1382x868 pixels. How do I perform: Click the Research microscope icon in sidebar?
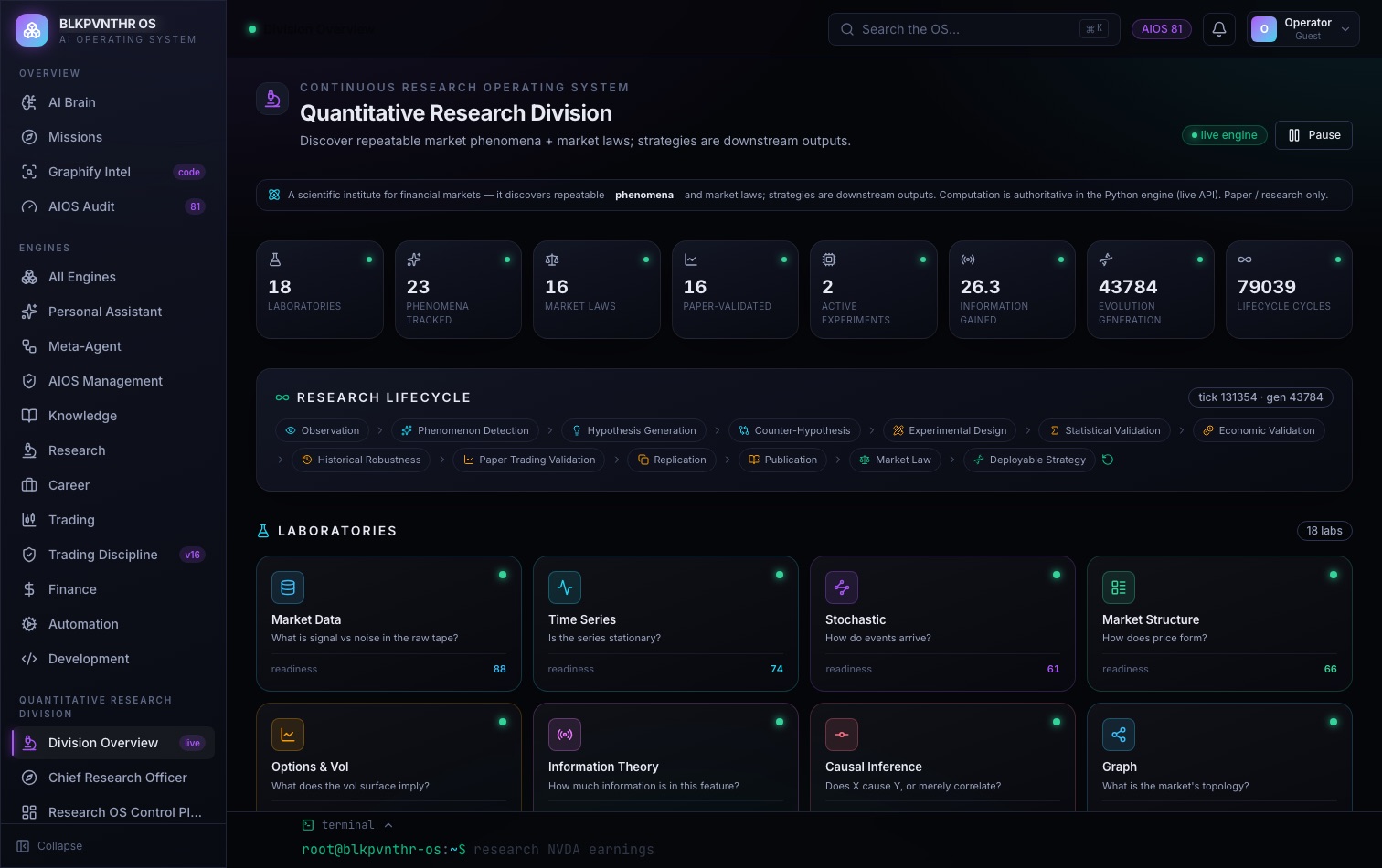click(x=29, y=450)
